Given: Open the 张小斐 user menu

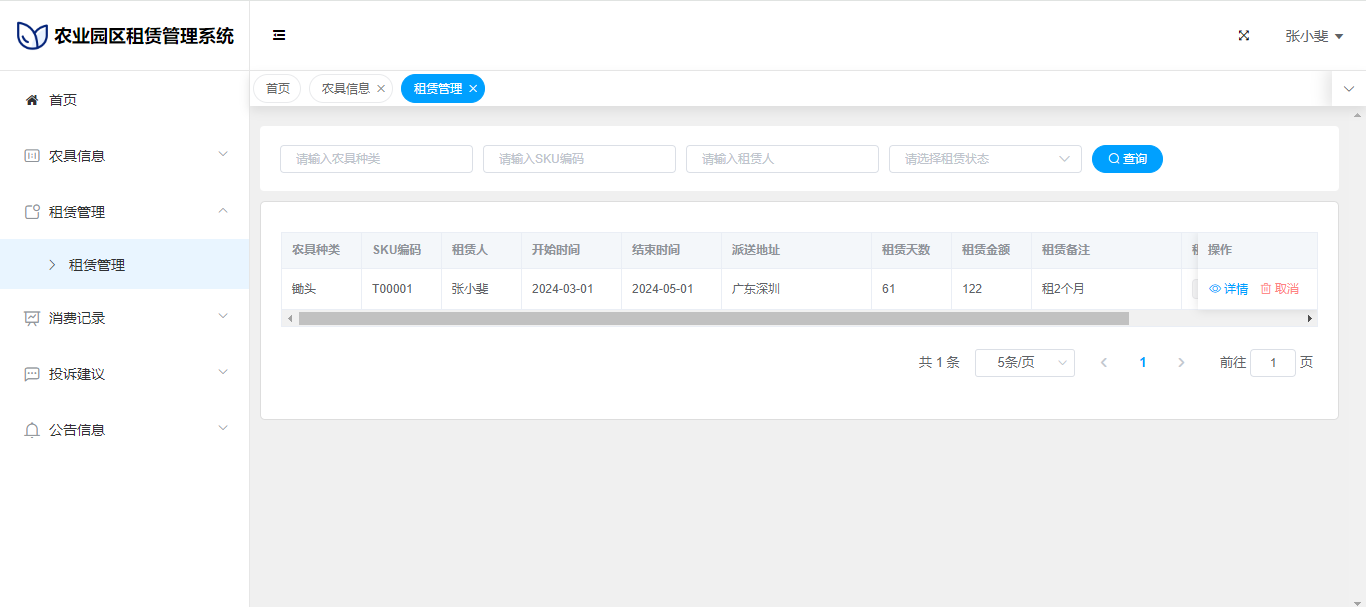Looking at the screenshot, I should pyautogui.click(x=1313, y=36).
